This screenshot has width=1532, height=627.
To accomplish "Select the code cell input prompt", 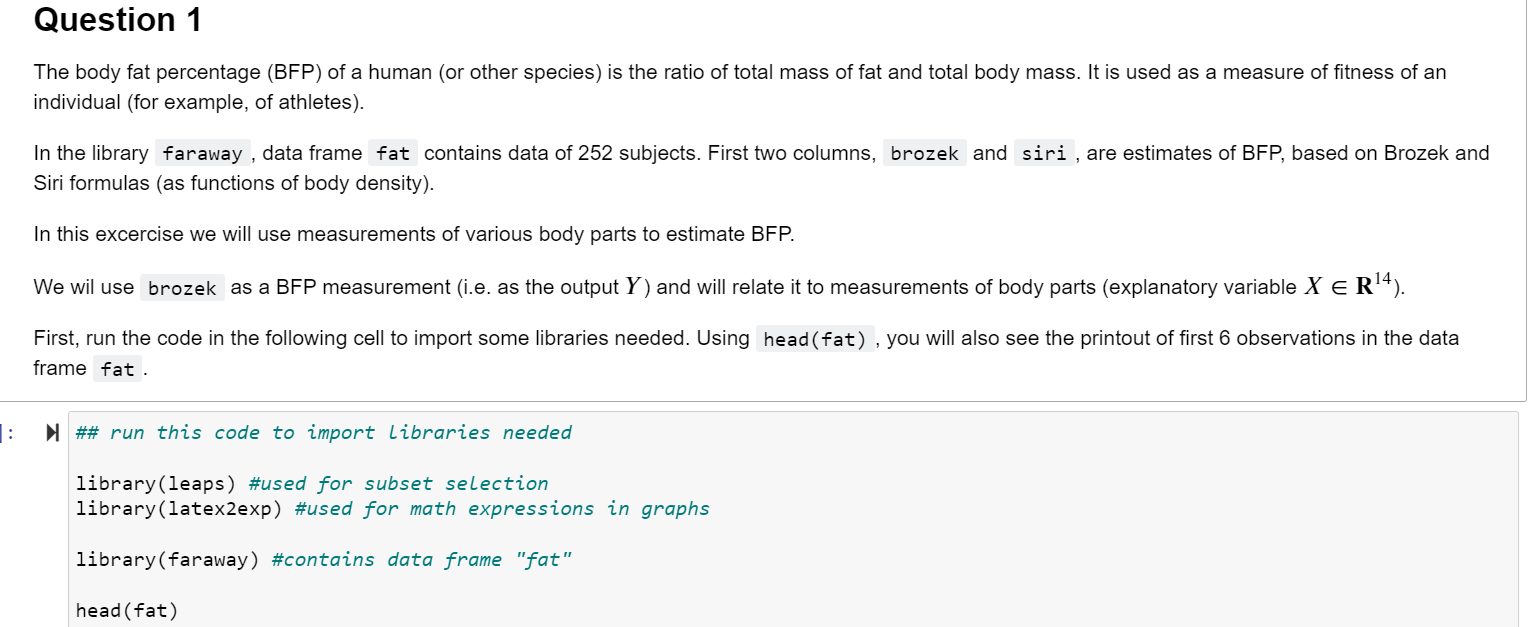I will click(x=10, y=432).
